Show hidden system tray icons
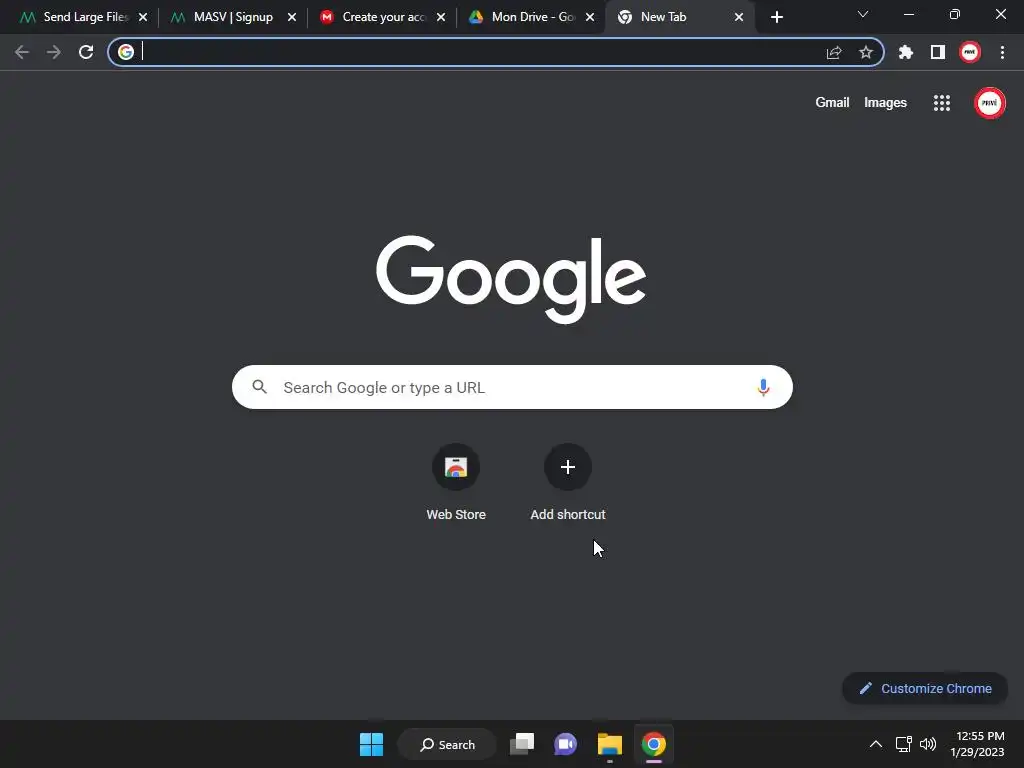Screen dimensions: 1024x768 tap(876, 744)
